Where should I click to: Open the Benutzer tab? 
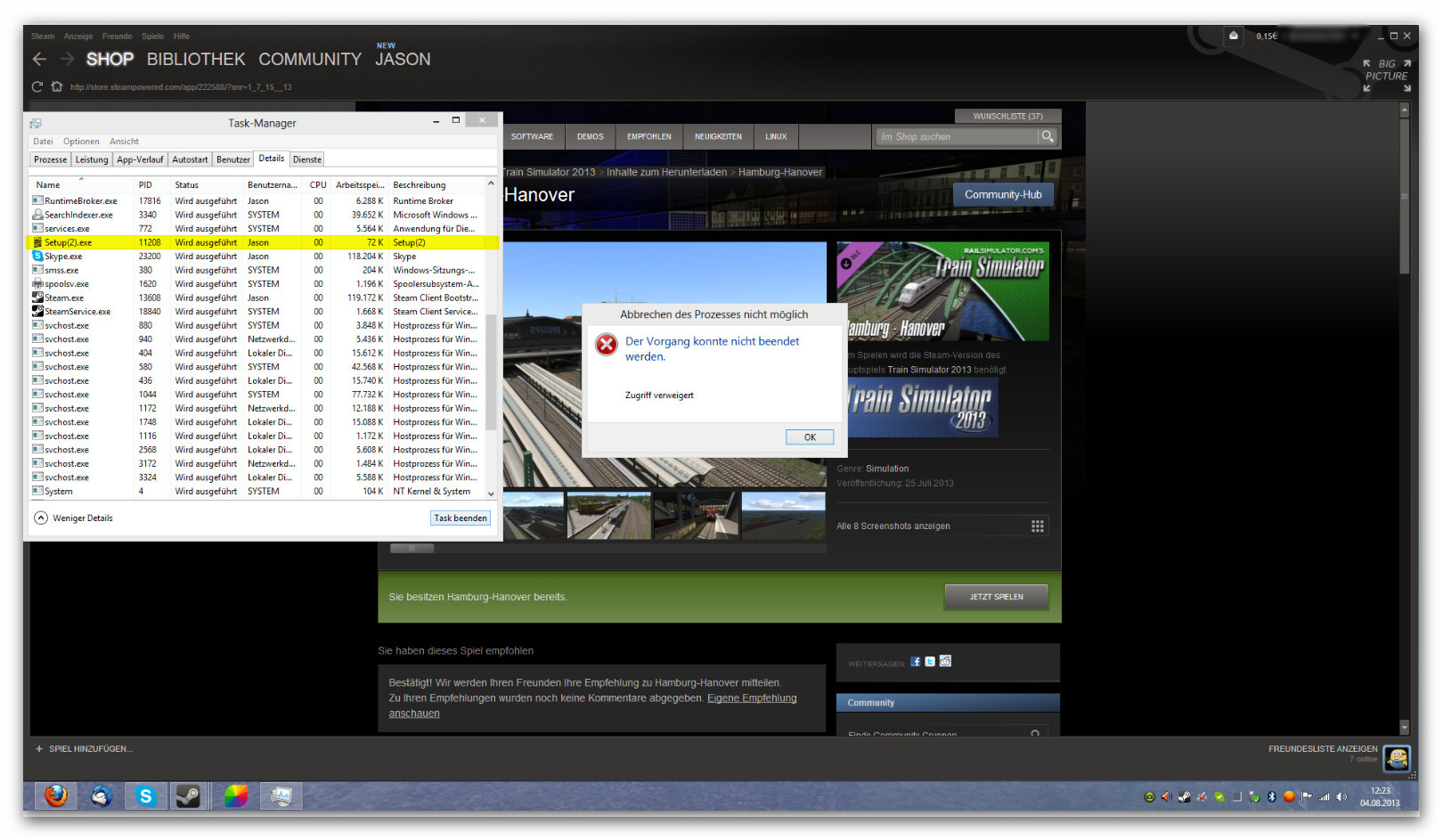(233, 159)
